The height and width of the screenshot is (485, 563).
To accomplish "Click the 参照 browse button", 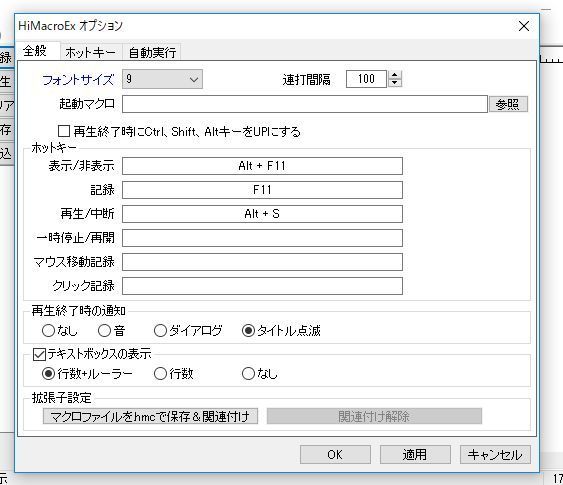I will [508, 104].
